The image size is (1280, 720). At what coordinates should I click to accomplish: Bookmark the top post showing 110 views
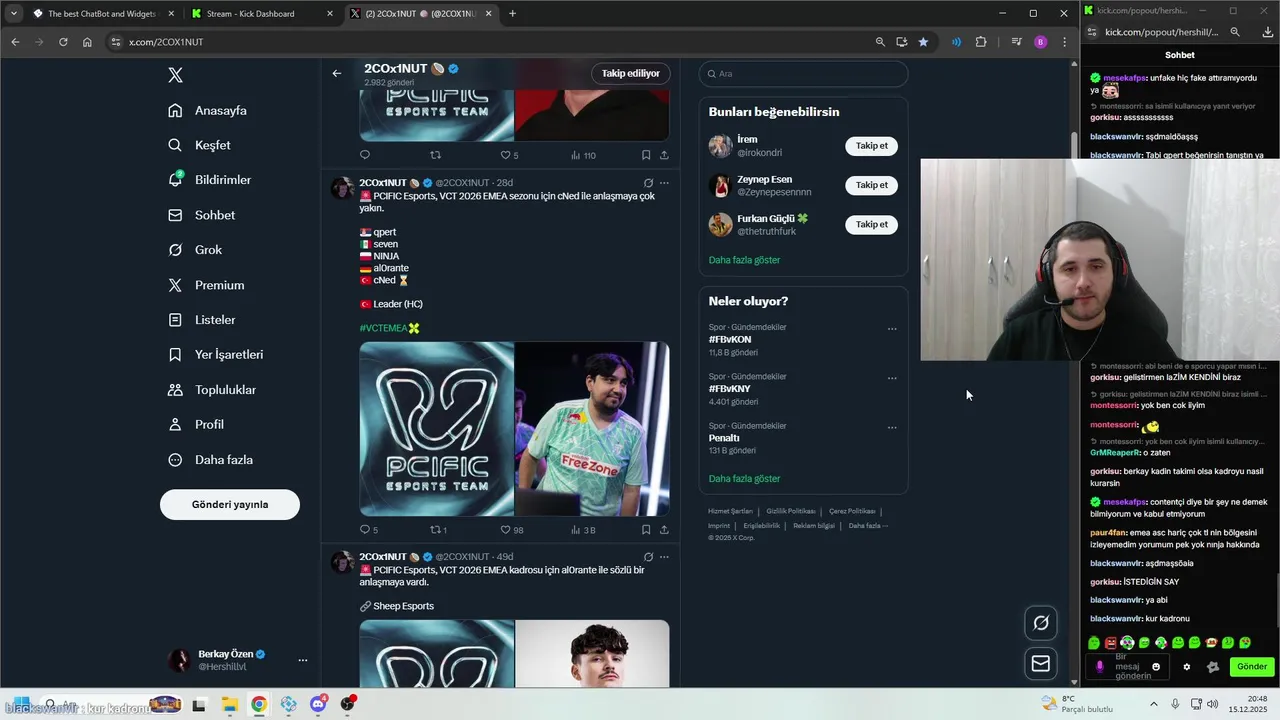(646, 155)
